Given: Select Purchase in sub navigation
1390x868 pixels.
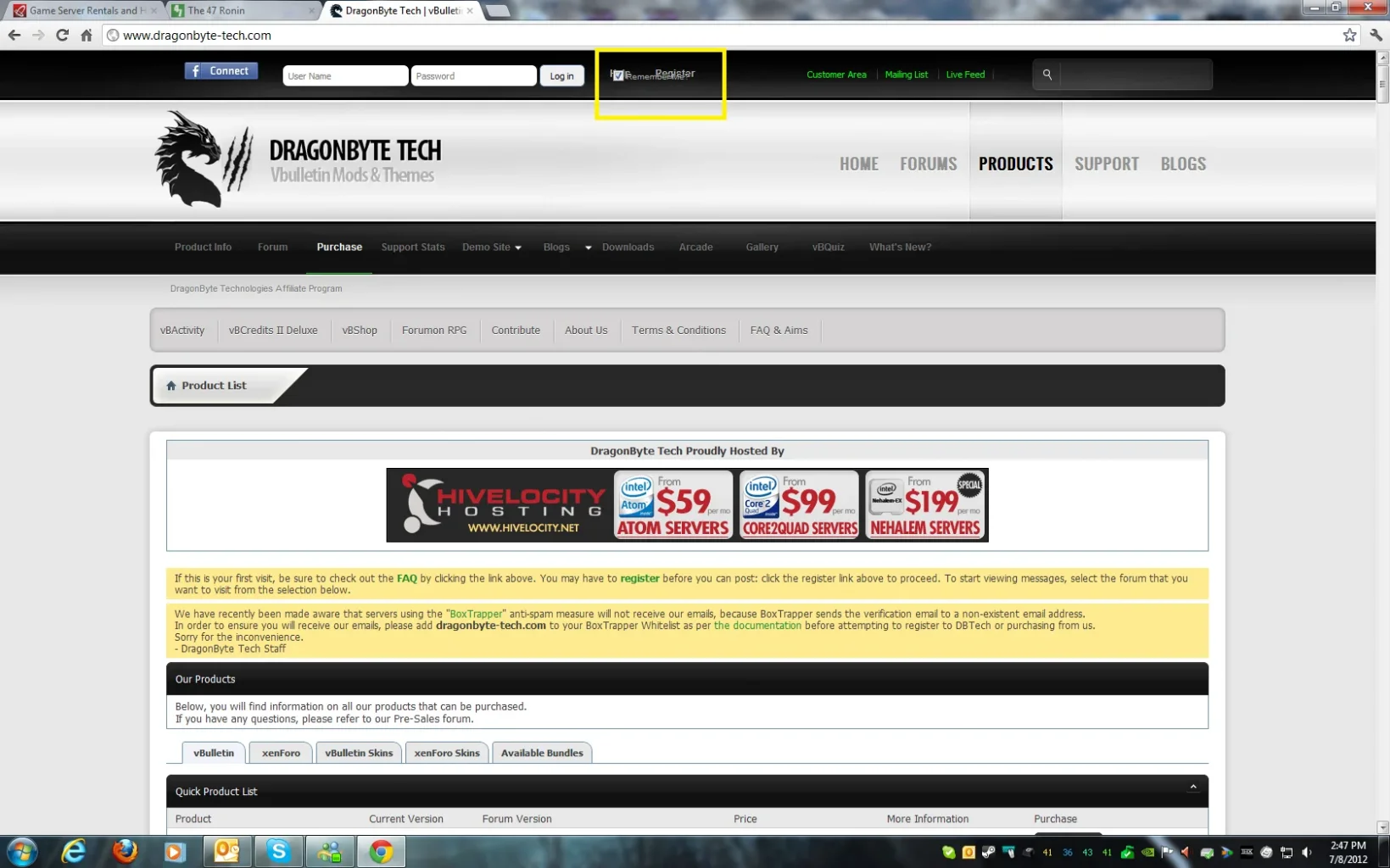Looking at the screenshot, I should tap(339, 247).
